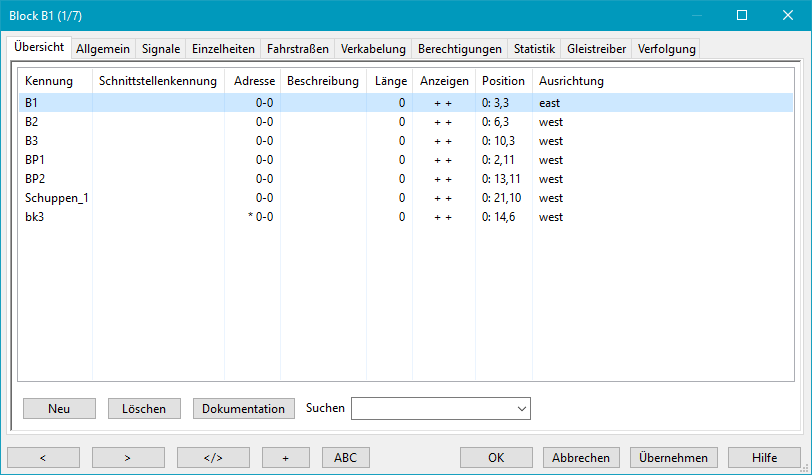Select the Schuppen_1 row in list

(57, 198)
